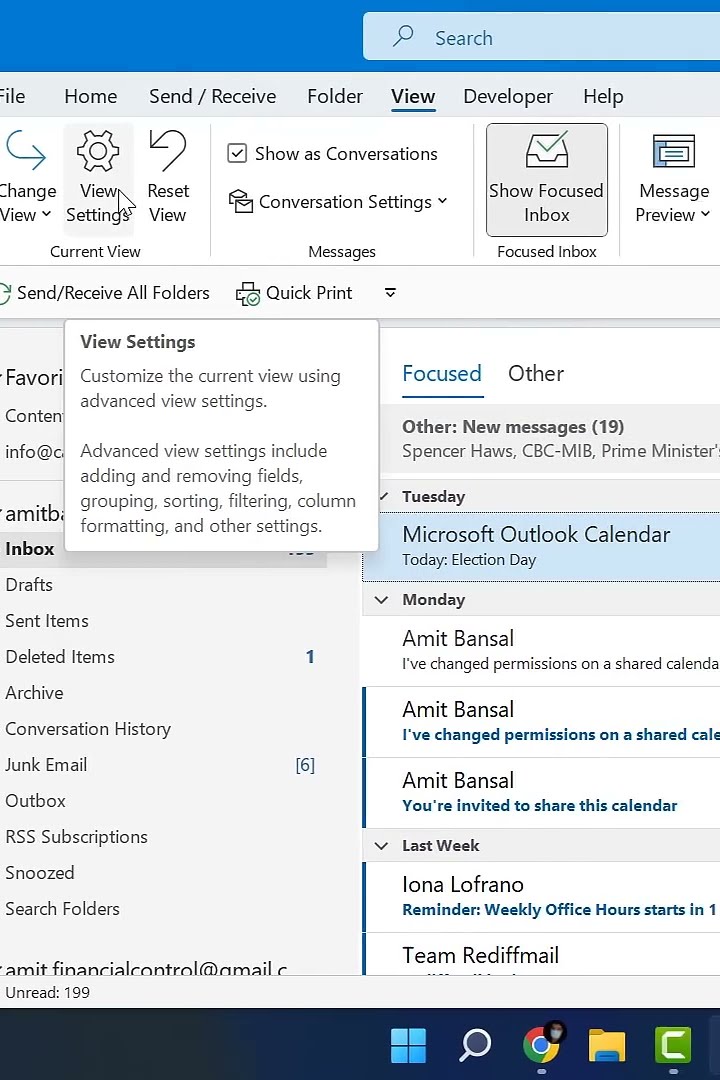Uncheck Show as Conversations checkbox
Viewport: 720px width, 1080px height.
pyautogui.click(x=237, y=153)
